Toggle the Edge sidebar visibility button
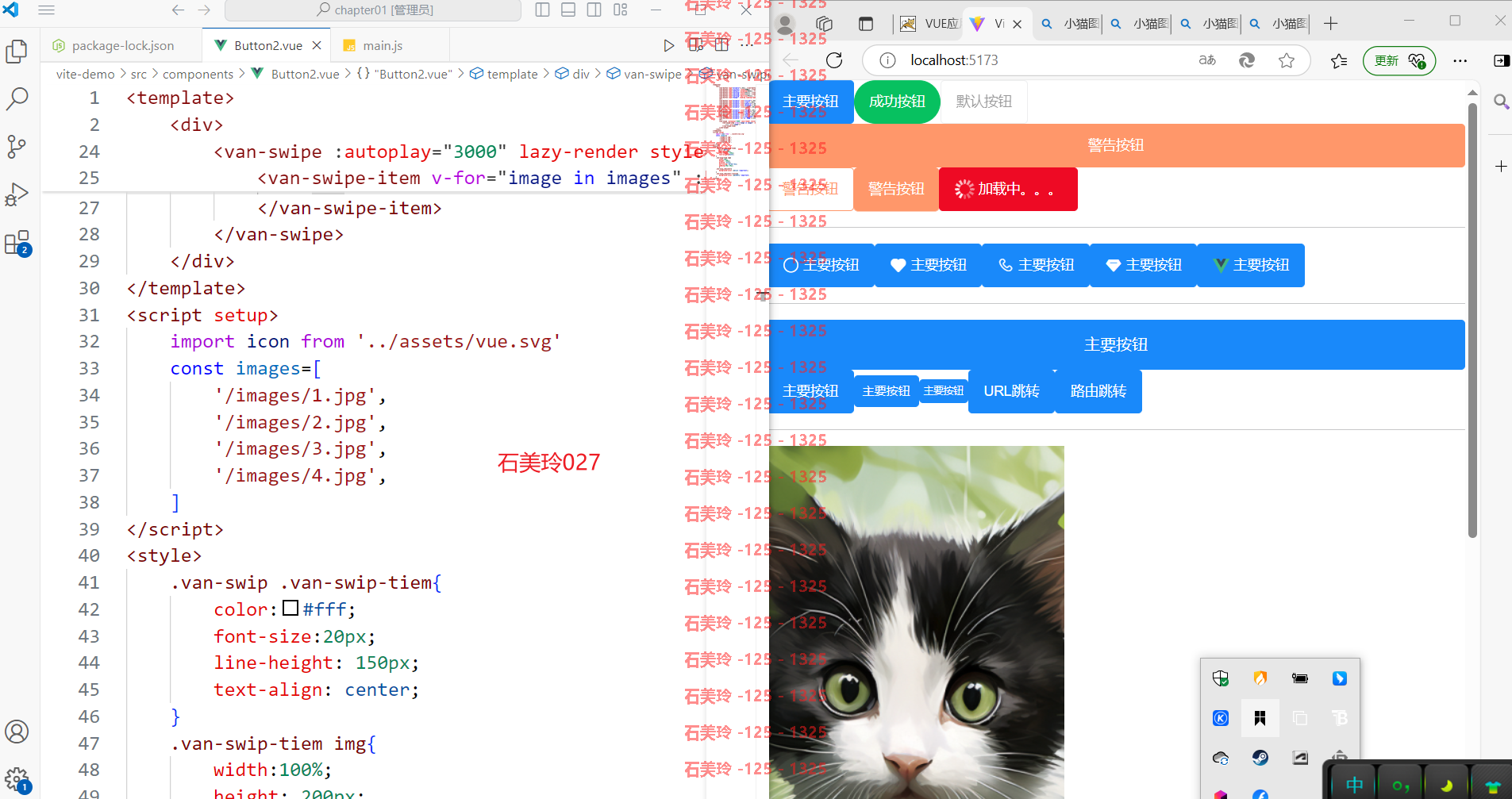Viewport: 1512px width, 799px height. pos(1501,60)
